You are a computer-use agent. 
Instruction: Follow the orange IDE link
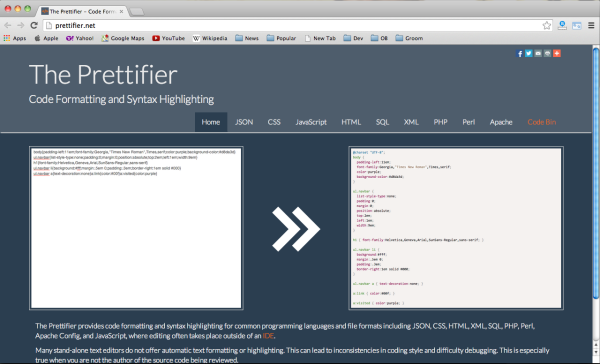click(268, 336)
